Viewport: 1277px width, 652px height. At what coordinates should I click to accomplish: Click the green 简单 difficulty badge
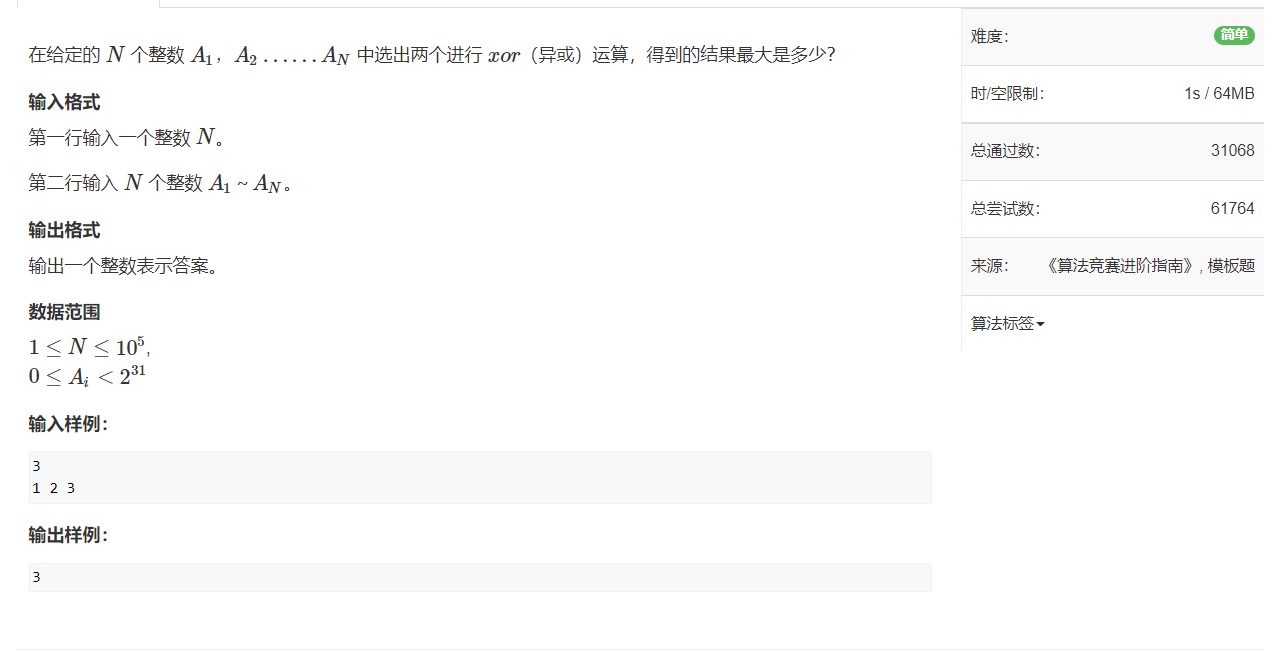[x=1234, y=35]
